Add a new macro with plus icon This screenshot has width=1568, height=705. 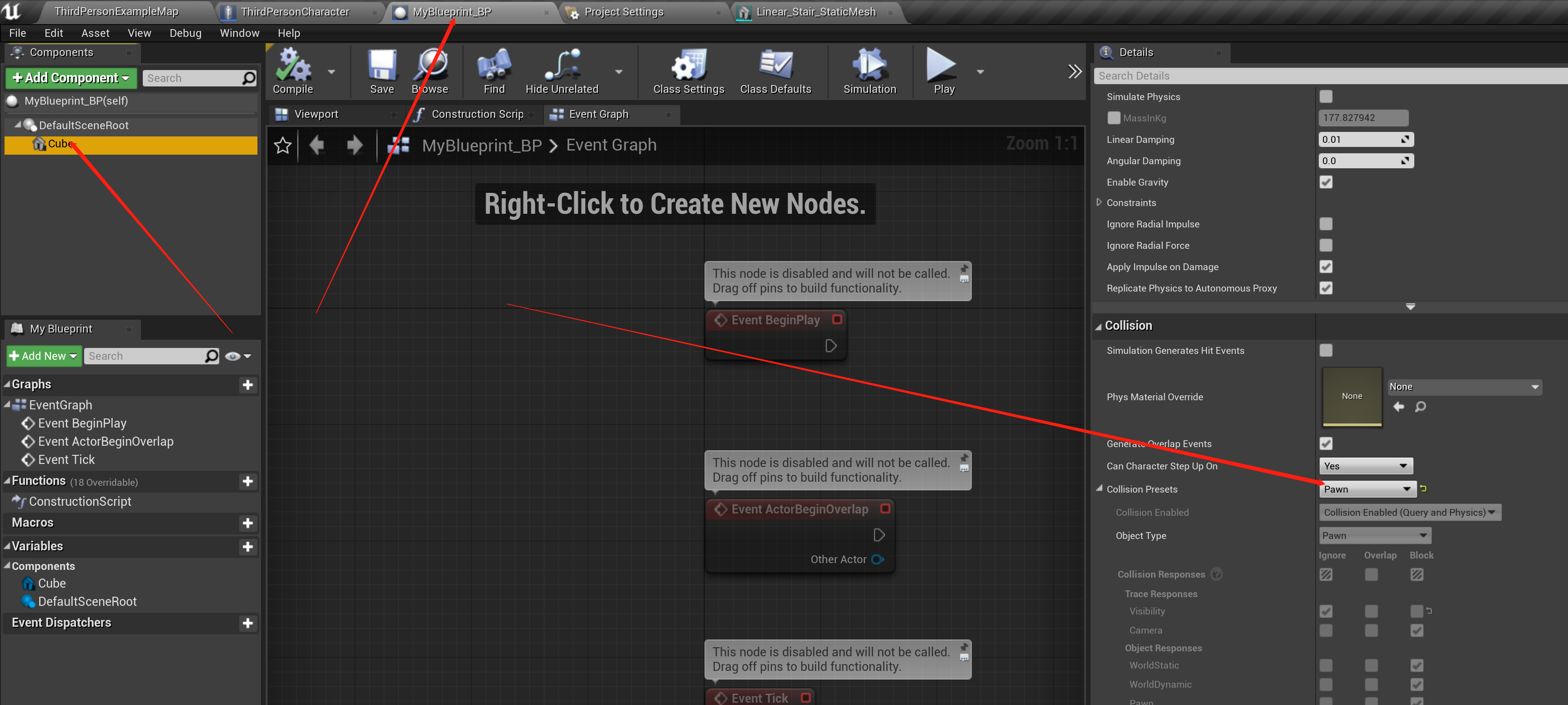[x=248, y=523]
